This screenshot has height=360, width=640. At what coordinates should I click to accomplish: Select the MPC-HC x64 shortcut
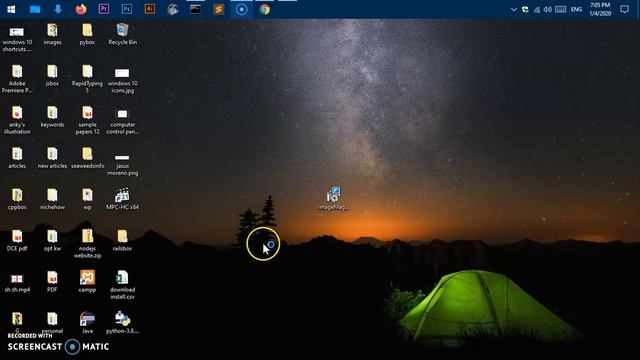122,200
